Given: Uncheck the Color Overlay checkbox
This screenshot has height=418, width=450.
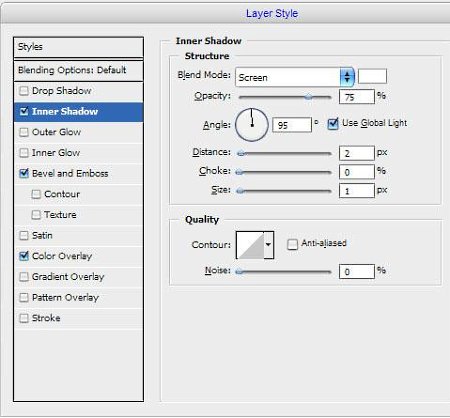Looking at the screenshot, I should coord(24,256).
